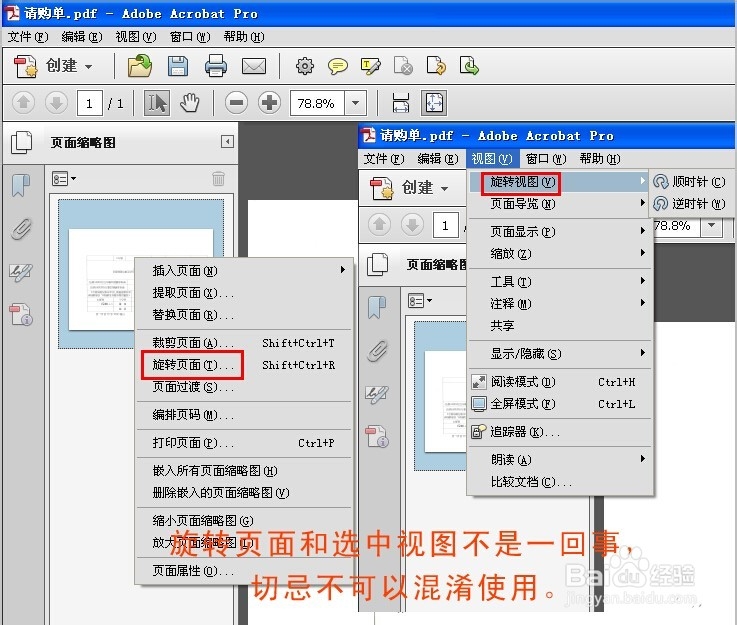Click the fit one full page icon

tap(434, 102)
